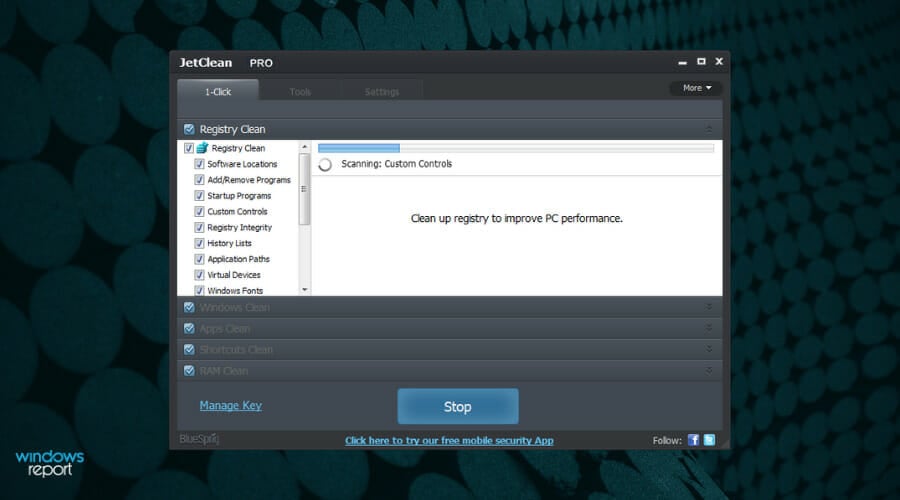
Task: Uncheck Custom Controls checkbox
Action: (199, 211)
